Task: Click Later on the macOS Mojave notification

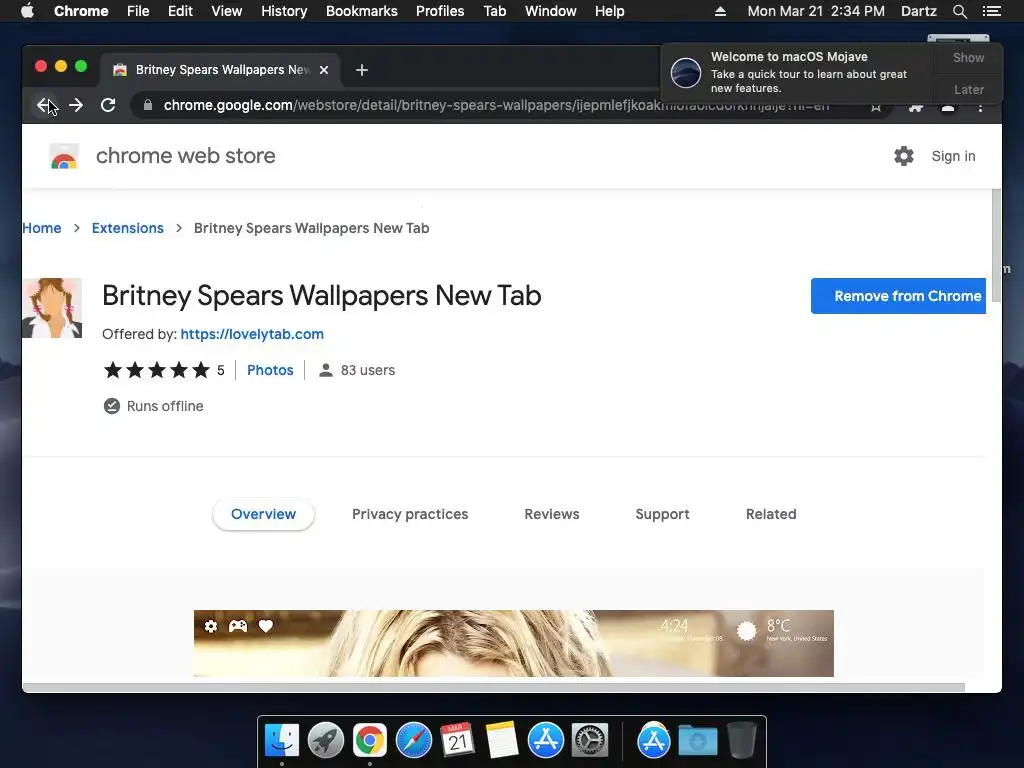Action: [968, 89]
